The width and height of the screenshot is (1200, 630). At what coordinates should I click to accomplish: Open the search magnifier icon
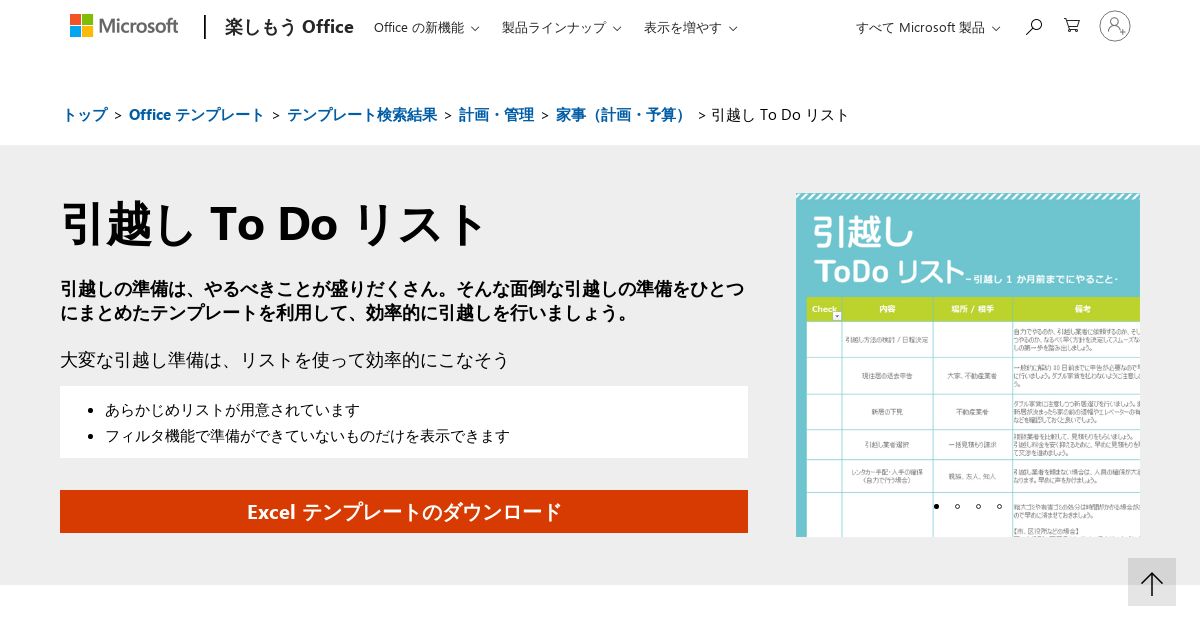(1034, 26)
